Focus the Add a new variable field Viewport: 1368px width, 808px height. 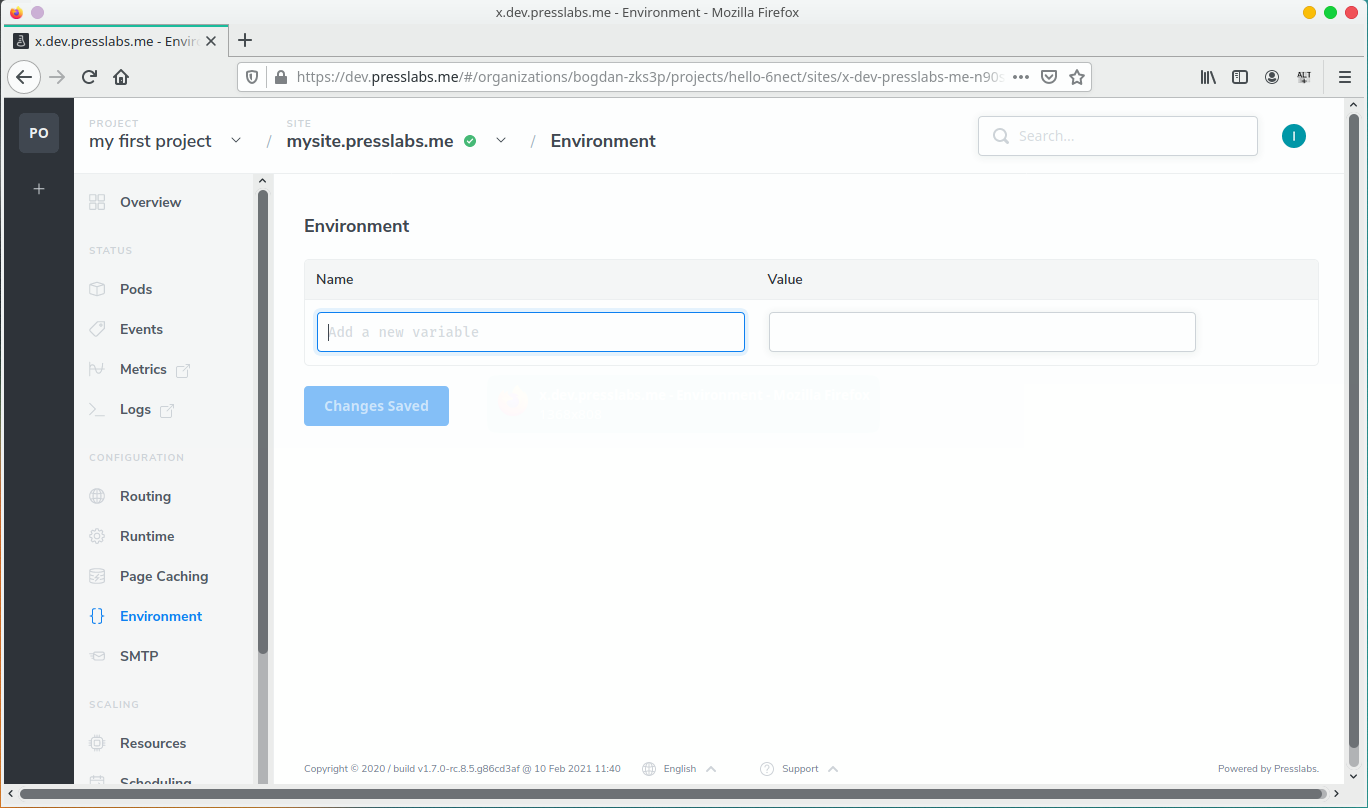(531, 332)
